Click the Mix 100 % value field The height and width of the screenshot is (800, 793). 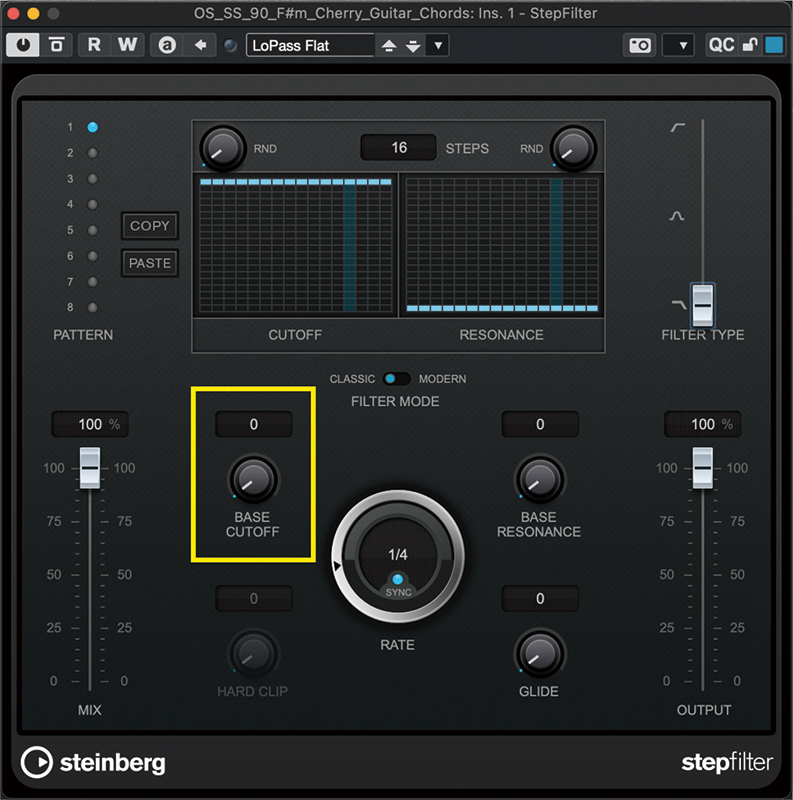pos(90,424)
